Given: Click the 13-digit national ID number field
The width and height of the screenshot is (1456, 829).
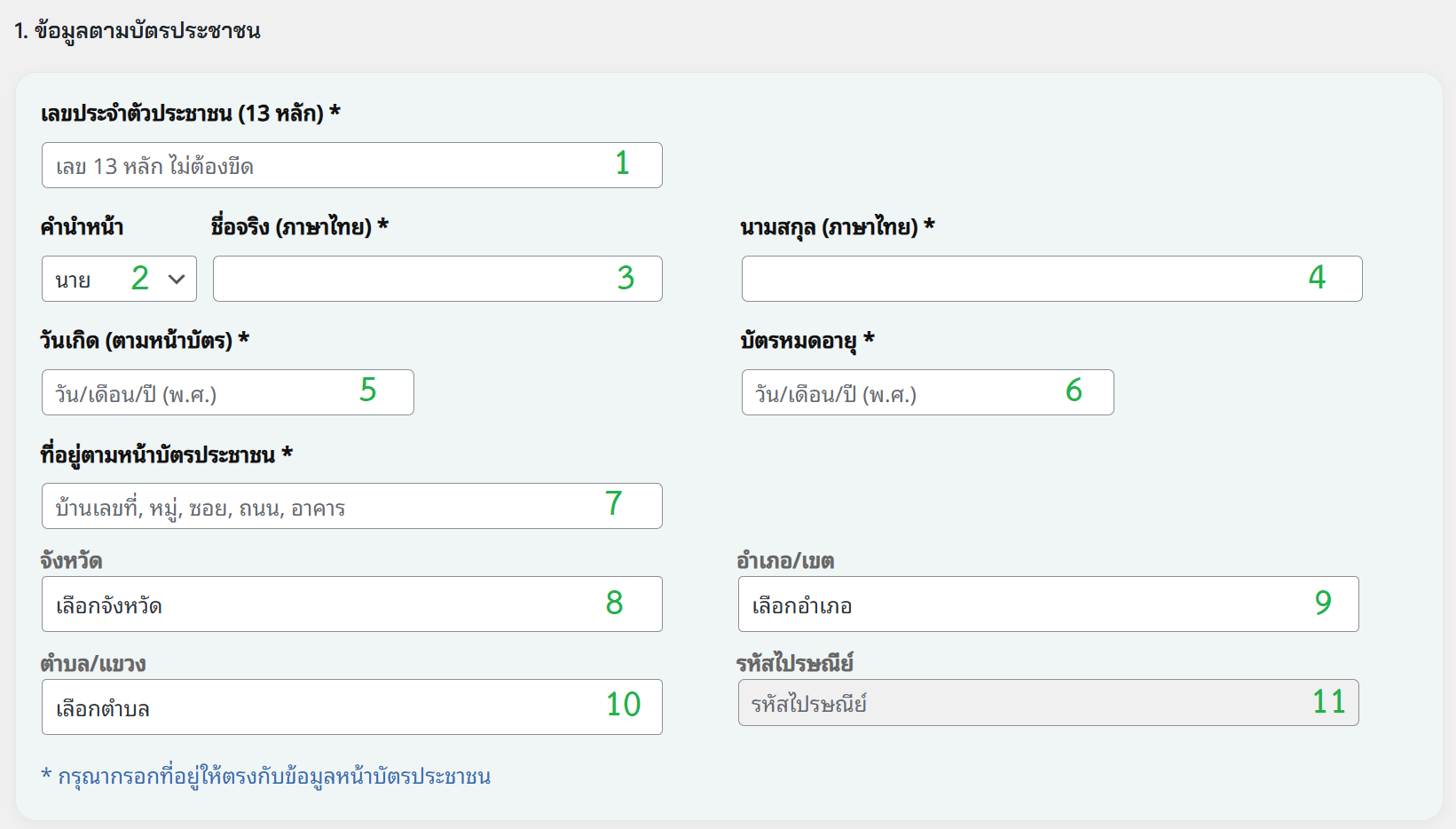Looking at the screenshot, I should click(351, 165).
